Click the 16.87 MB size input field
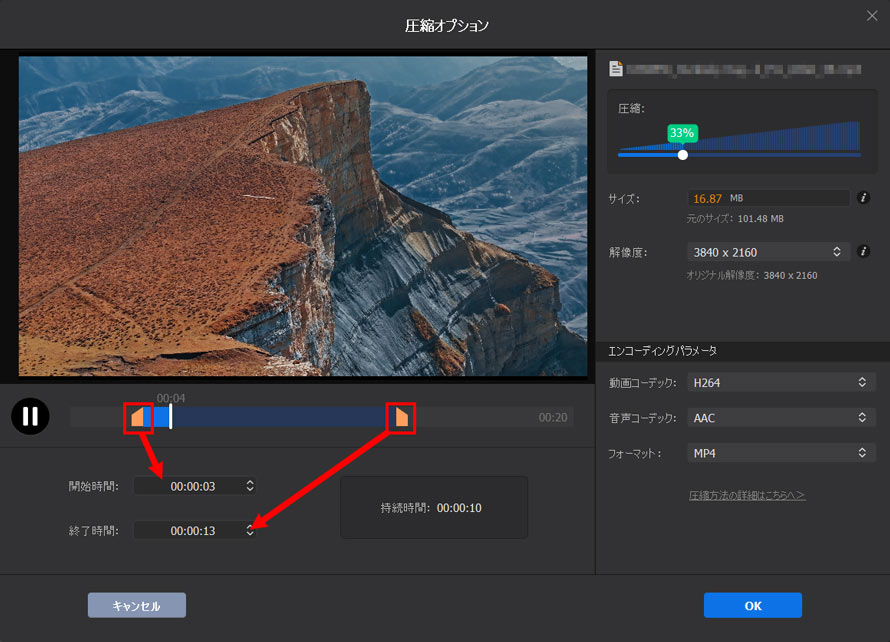This screenshot has height=642, width=890. 767,198
